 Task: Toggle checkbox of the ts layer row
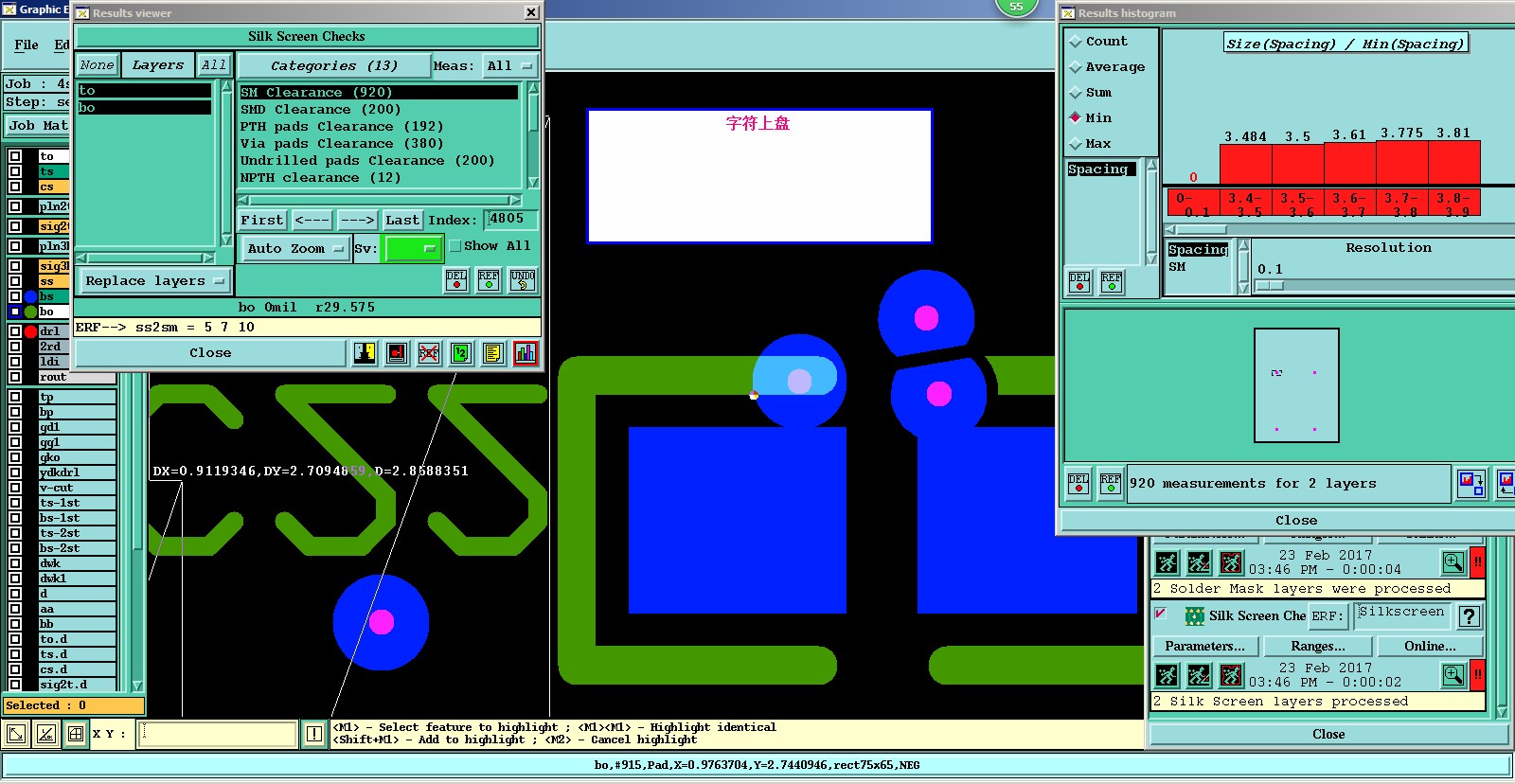[x=15, y=171]
